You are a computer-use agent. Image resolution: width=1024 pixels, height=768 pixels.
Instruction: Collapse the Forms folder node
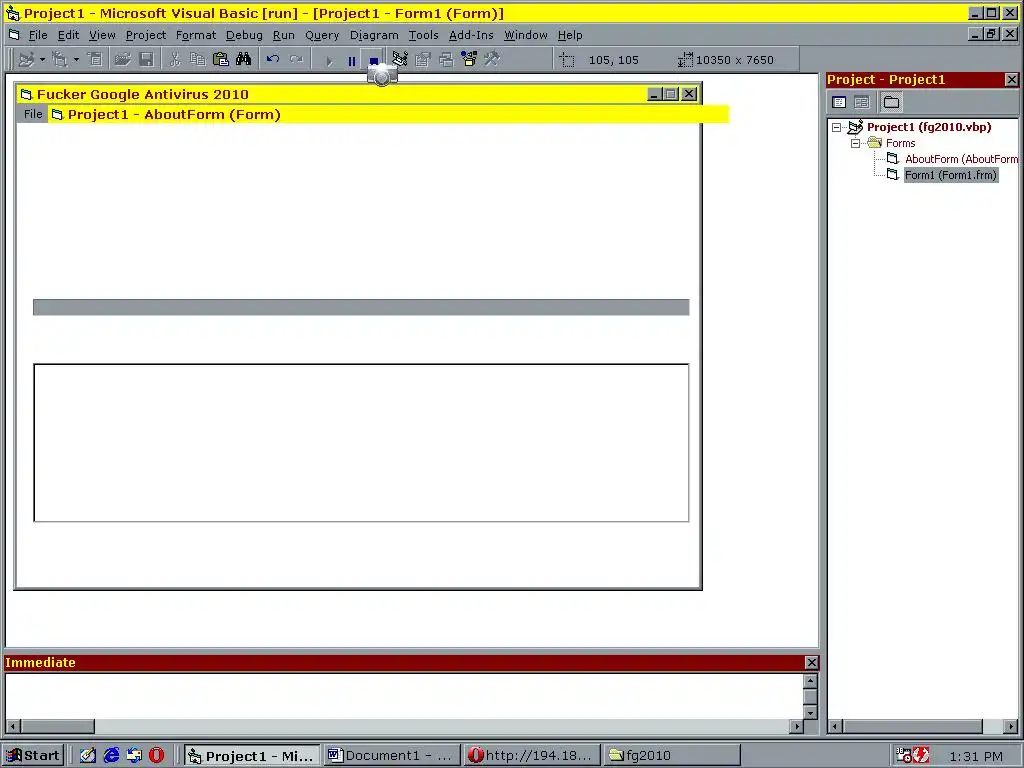coord(856,143)
